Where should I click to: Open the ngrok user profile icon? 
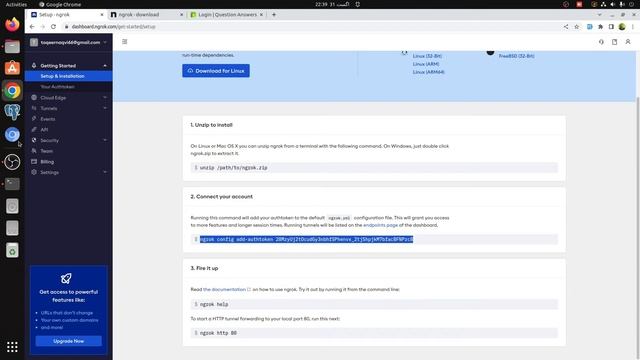tap(628, 42)
